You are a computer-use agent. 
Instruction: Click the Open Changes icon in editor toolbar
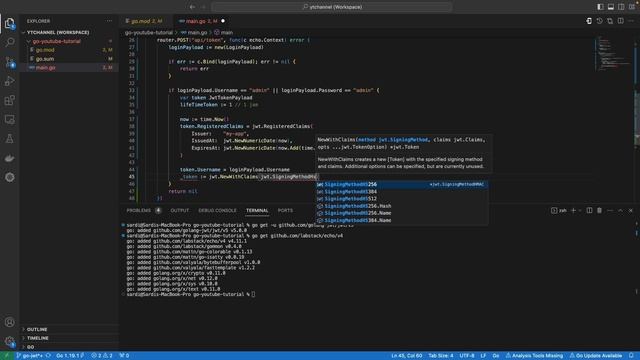(610, 21)
